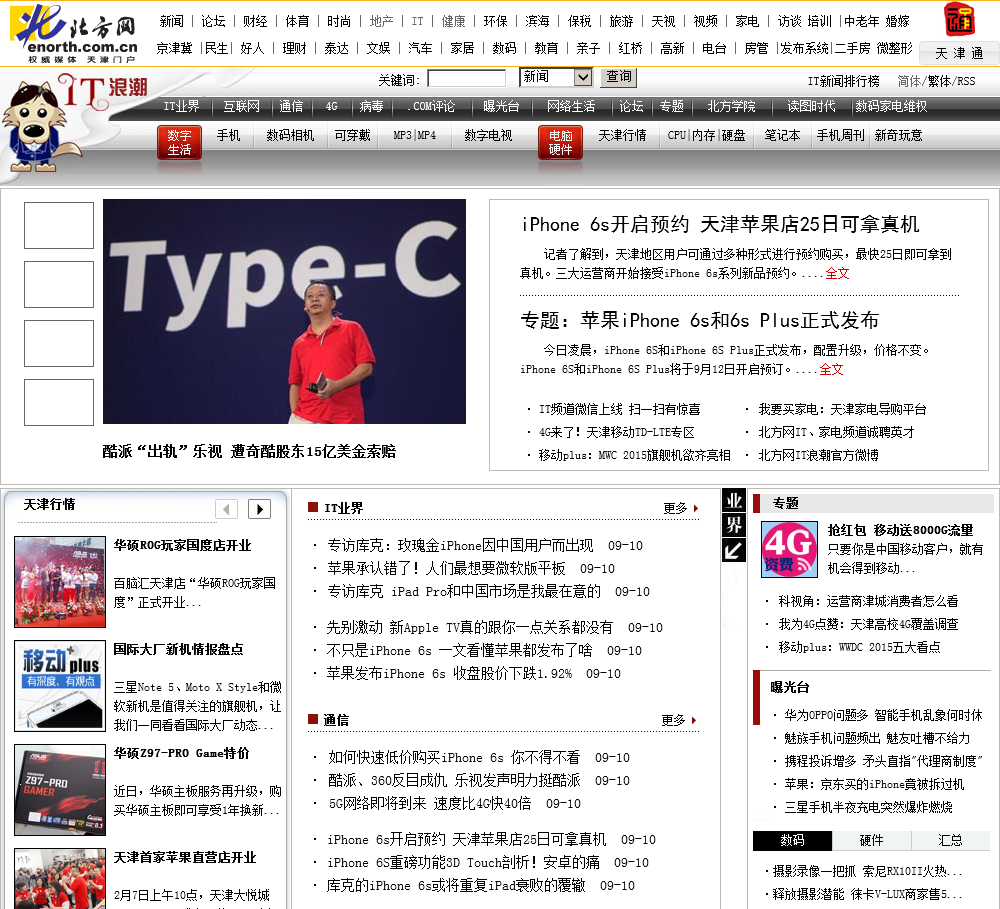Open IT频道微信上线 扫一扫有惊喜 link
1000x909 pixels.
point(619,410)
